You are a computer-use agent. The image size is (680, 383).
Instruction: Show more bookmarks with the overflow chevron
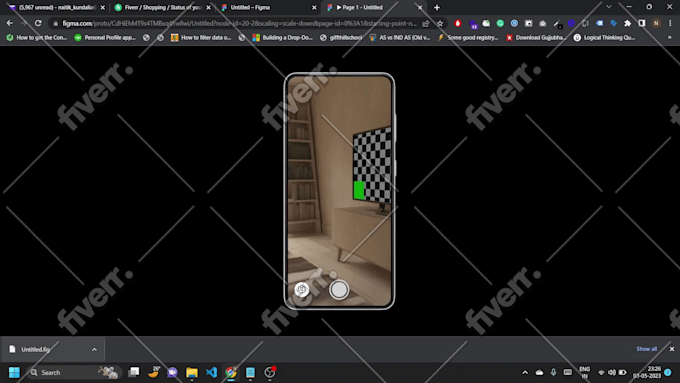click(670, 38)
